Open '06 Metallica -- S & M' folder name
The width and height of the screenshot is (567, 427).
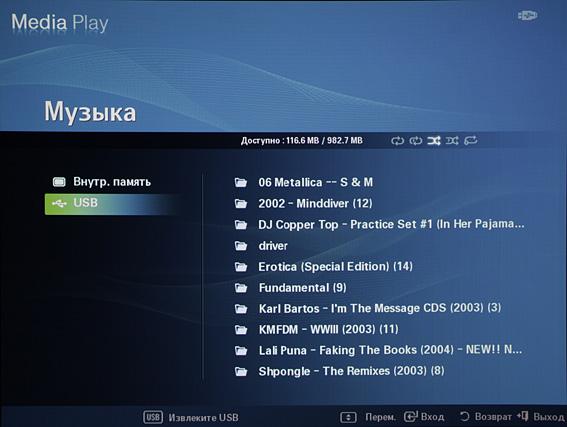point(315,182)
